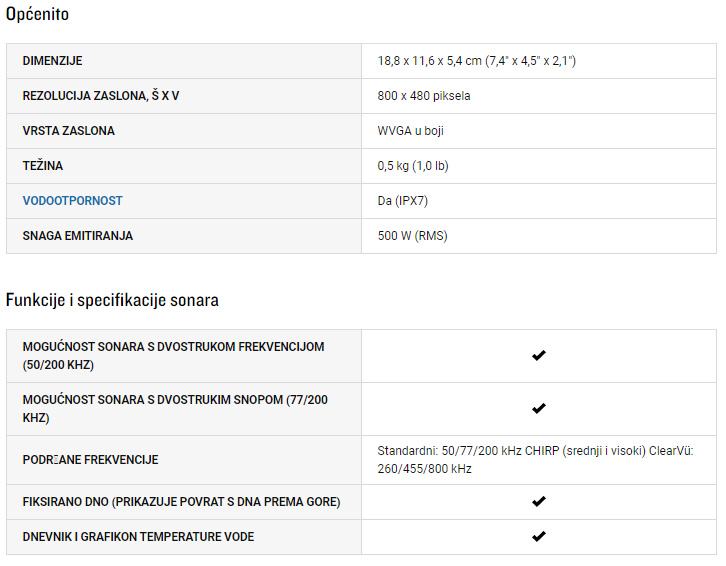Image resolution: width=726 pixels, height=566 pixels.
Task: Select the Rezolucija zaslona row label
Action: tap(101, 96)
